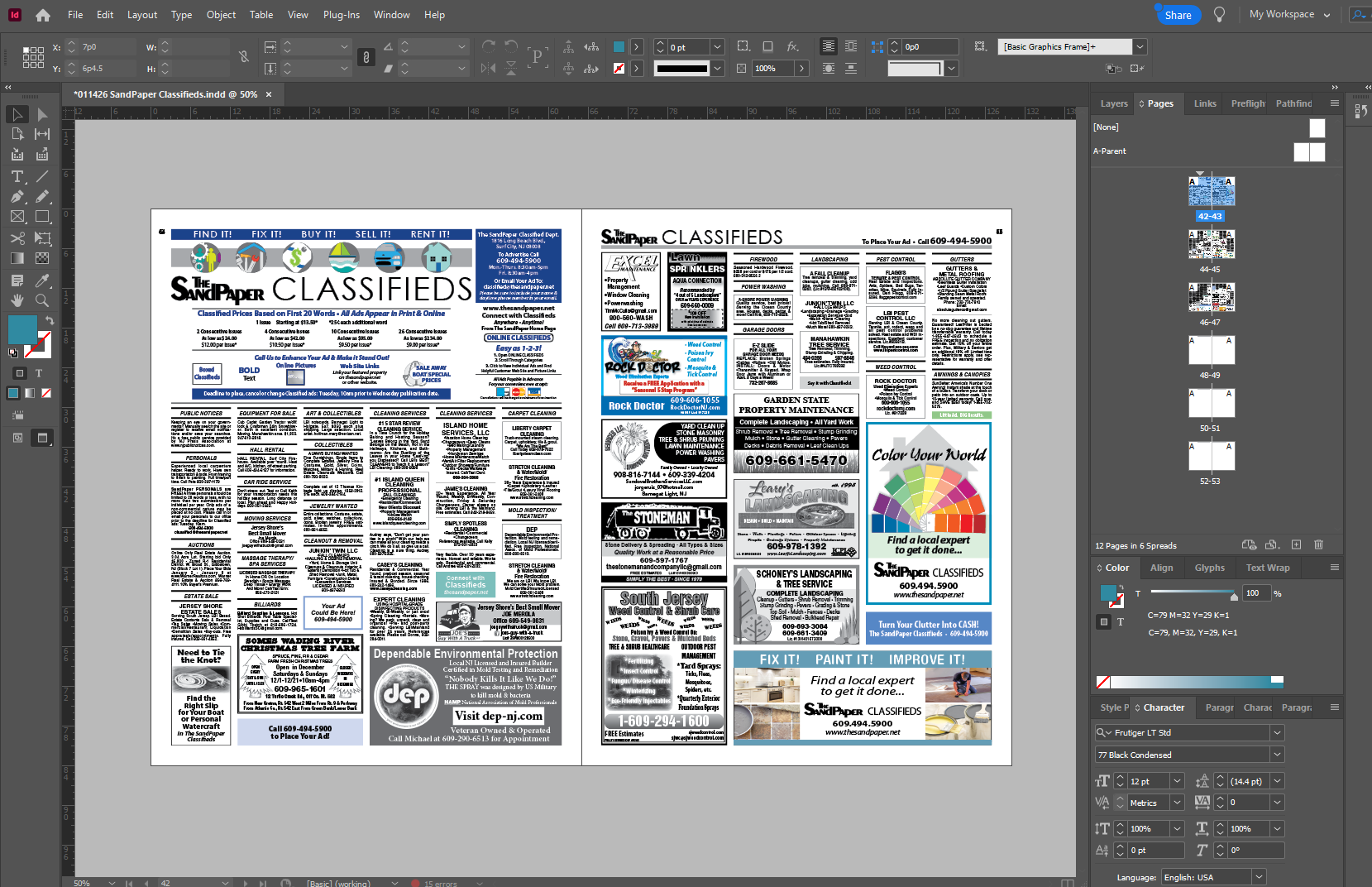This screenshot has width=1372, height=887.
Task: Open the object style dropdown
Action: click(x=1140, y=47)
